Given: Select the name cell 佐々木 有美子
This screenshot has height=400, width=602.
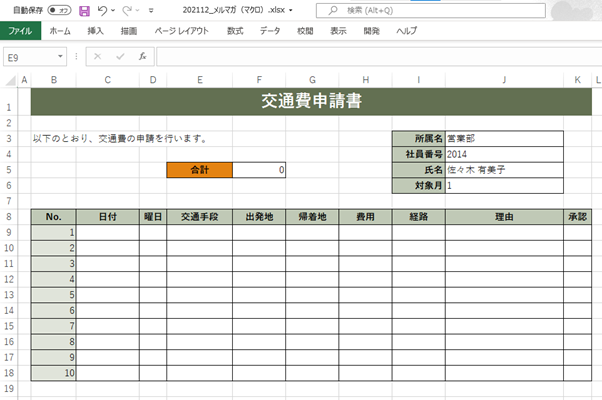Looking at the screenshot, I should (504, 170).
